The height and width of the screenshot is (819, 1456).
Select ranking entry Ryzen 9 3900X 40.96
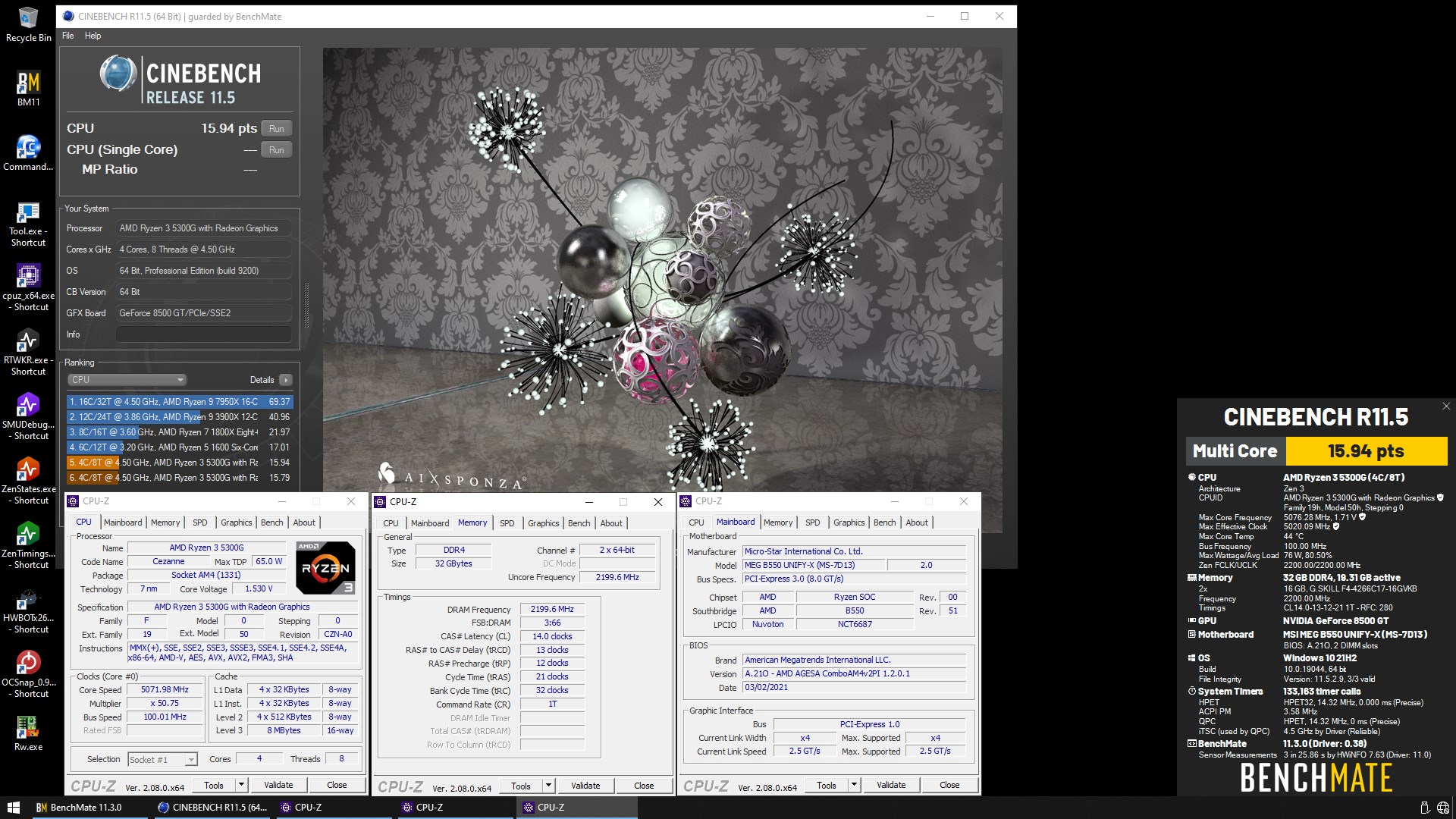(x=180, y=417)
